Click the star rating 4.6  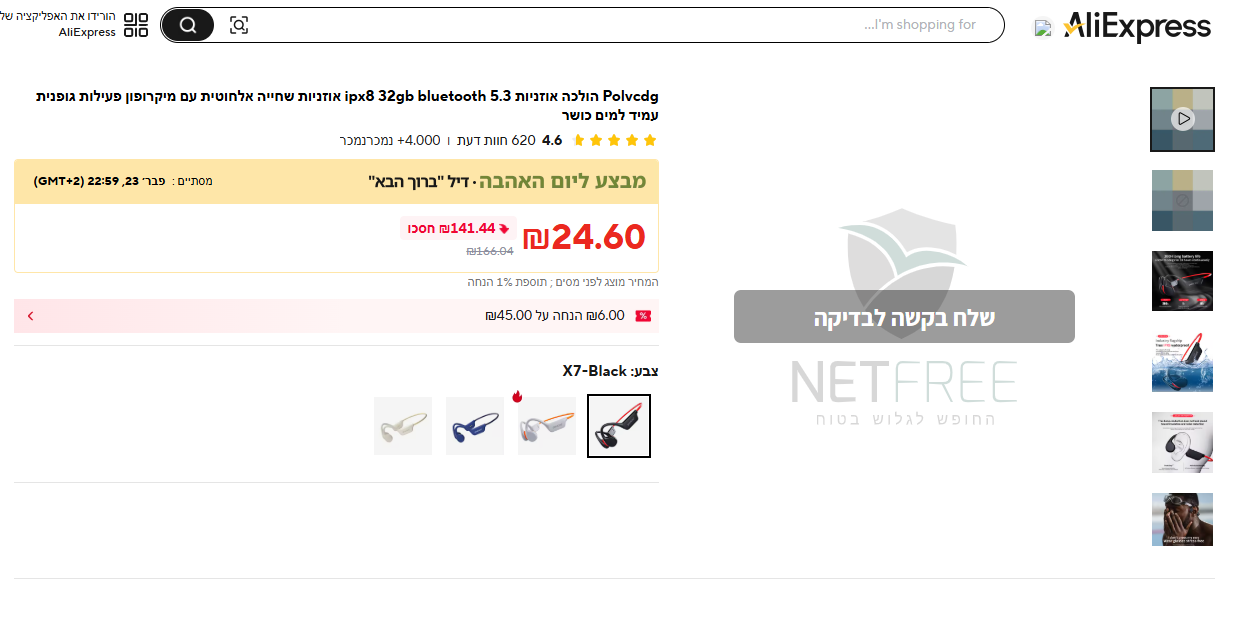pyautogui.click(x=552, y=140)
